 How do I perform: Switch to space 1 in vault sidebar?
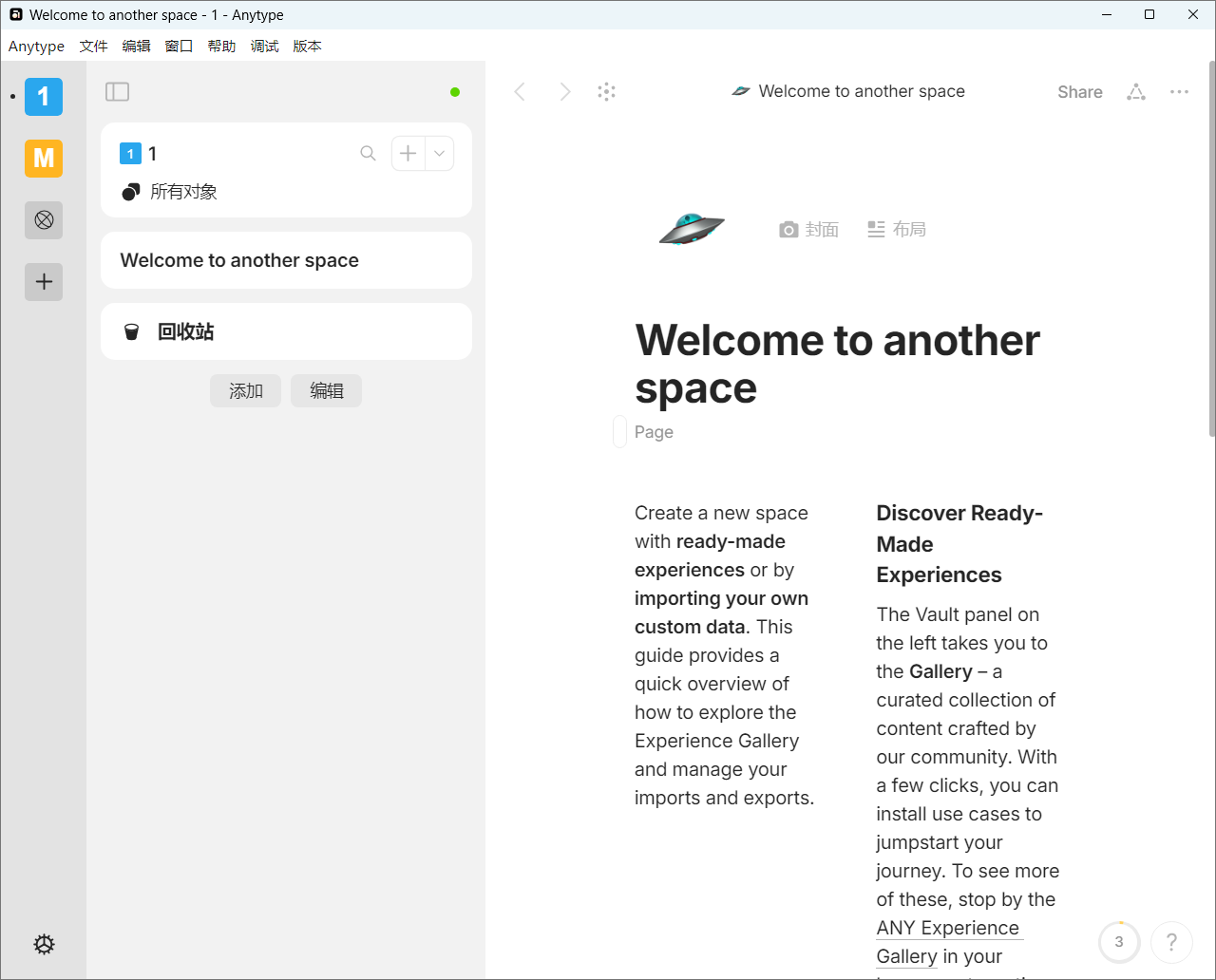pyautogui.click(x=44, y=97)
